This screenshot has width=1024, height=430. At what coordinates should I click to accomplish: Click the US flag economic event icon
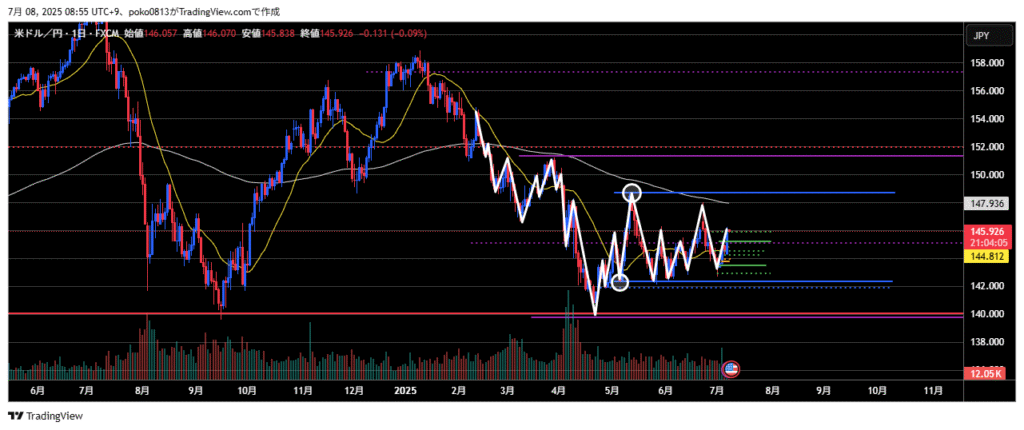[x=731, y=369]
